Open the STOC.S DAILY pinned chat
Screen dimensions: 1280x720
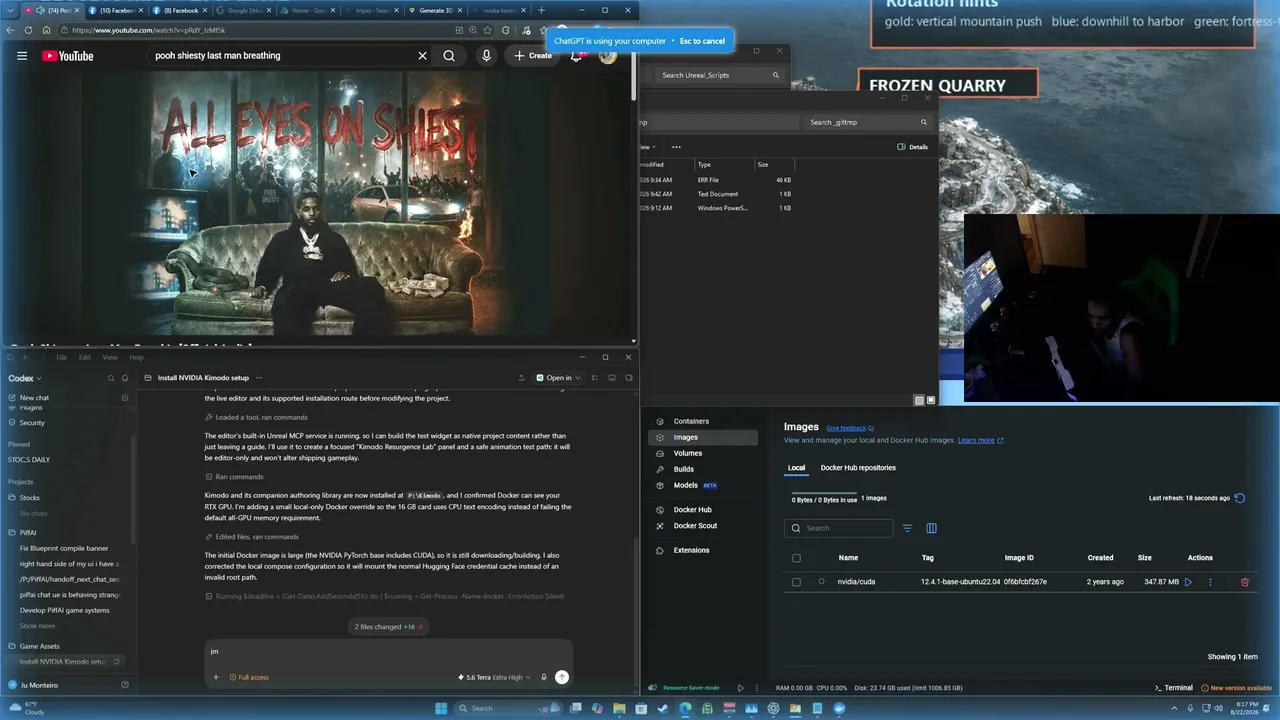(29, 460)
